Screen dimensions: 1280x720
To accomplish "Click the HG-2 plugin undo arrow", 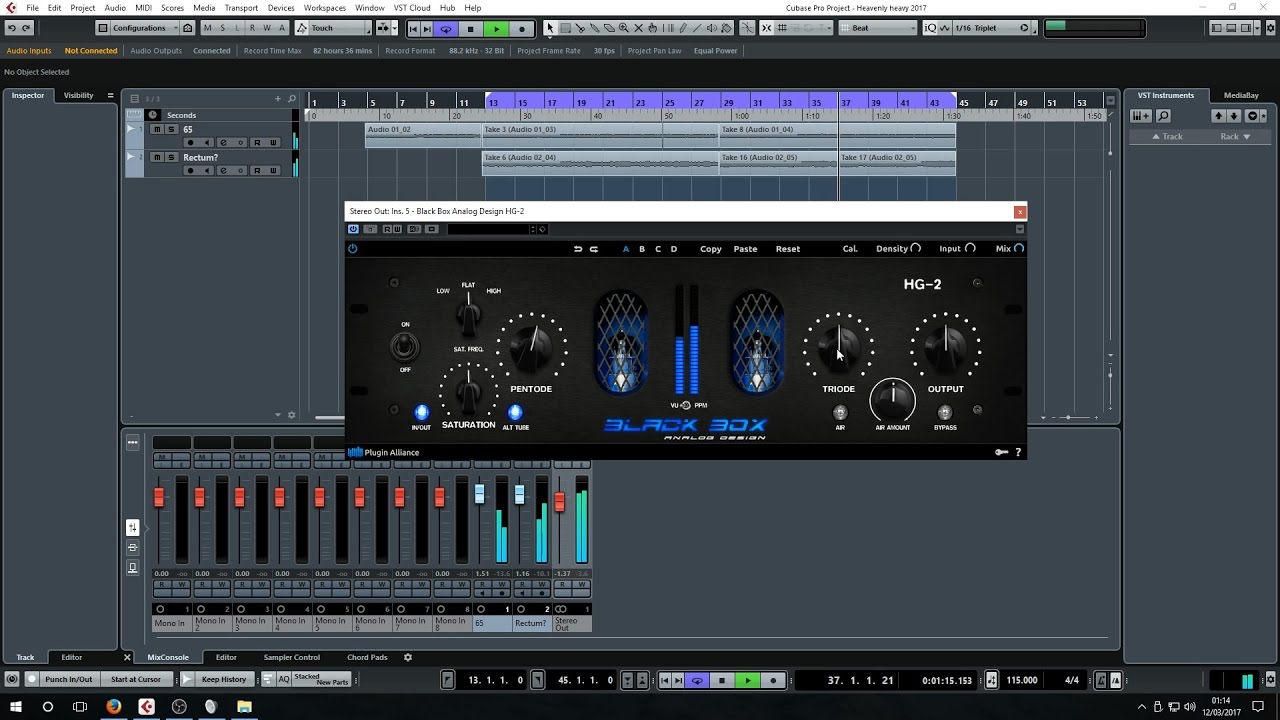I will pyautogui.click(x=577, y=249).
